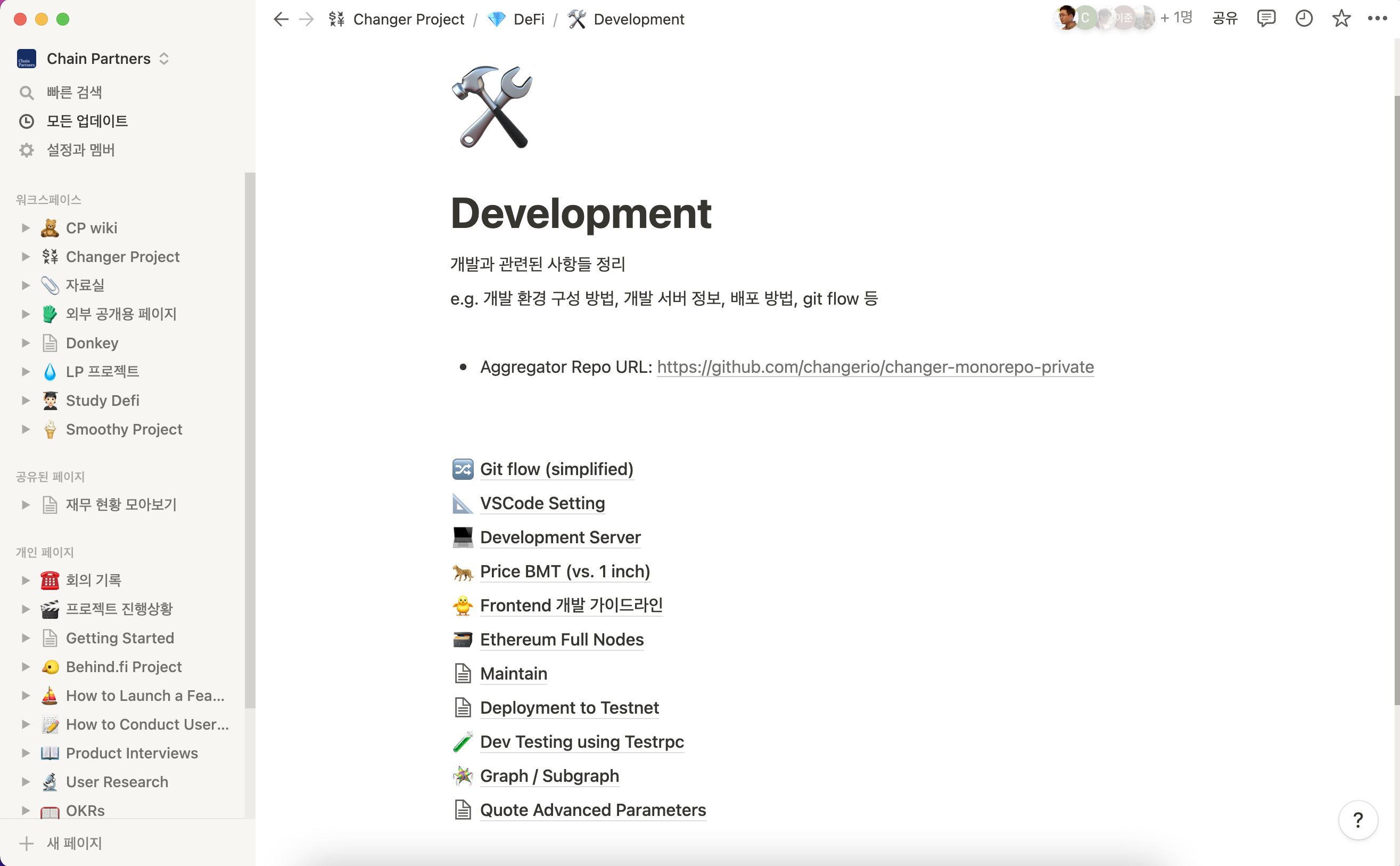Viewport: 1400px width, 866px height.
Task: Open the Settings and Members sidebar item
Action: 81,150
